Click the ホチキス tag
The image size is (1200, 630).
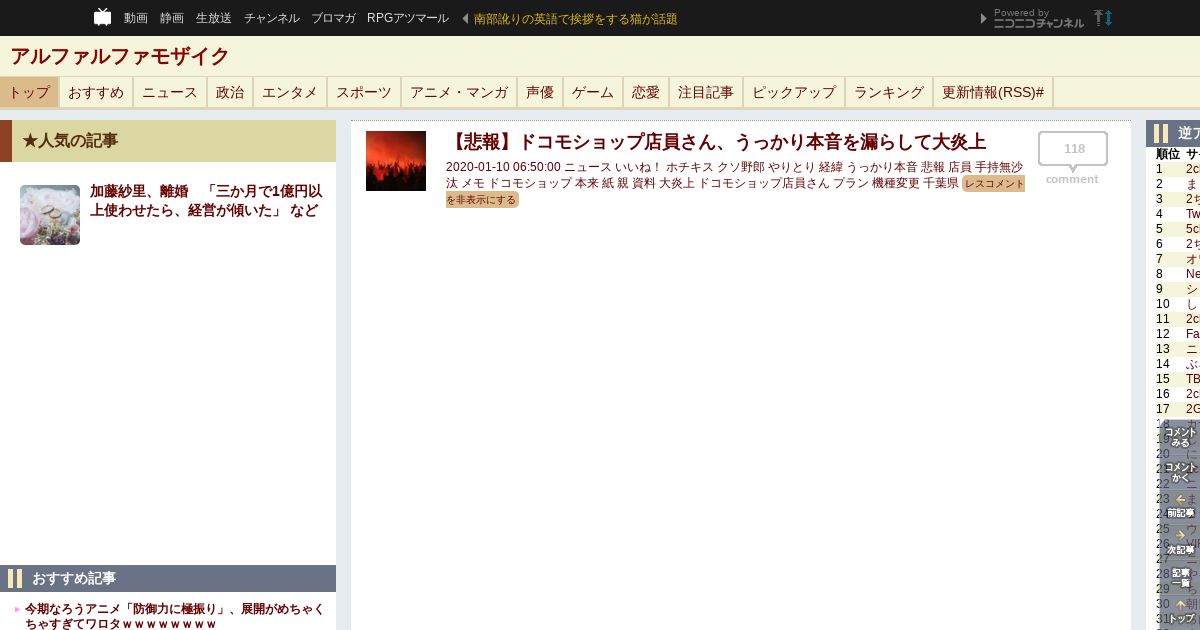pos(690,167)
